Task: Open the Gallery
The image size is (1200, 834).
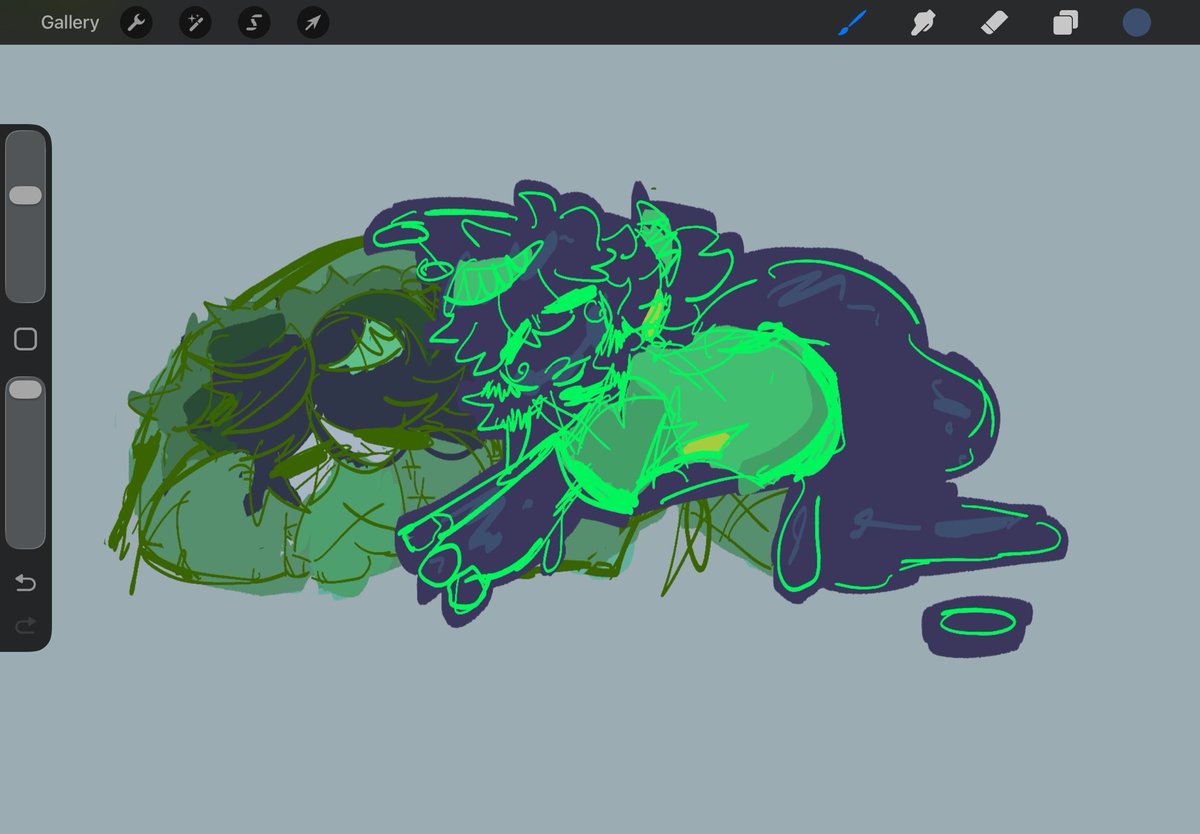Action: point(70,22)
